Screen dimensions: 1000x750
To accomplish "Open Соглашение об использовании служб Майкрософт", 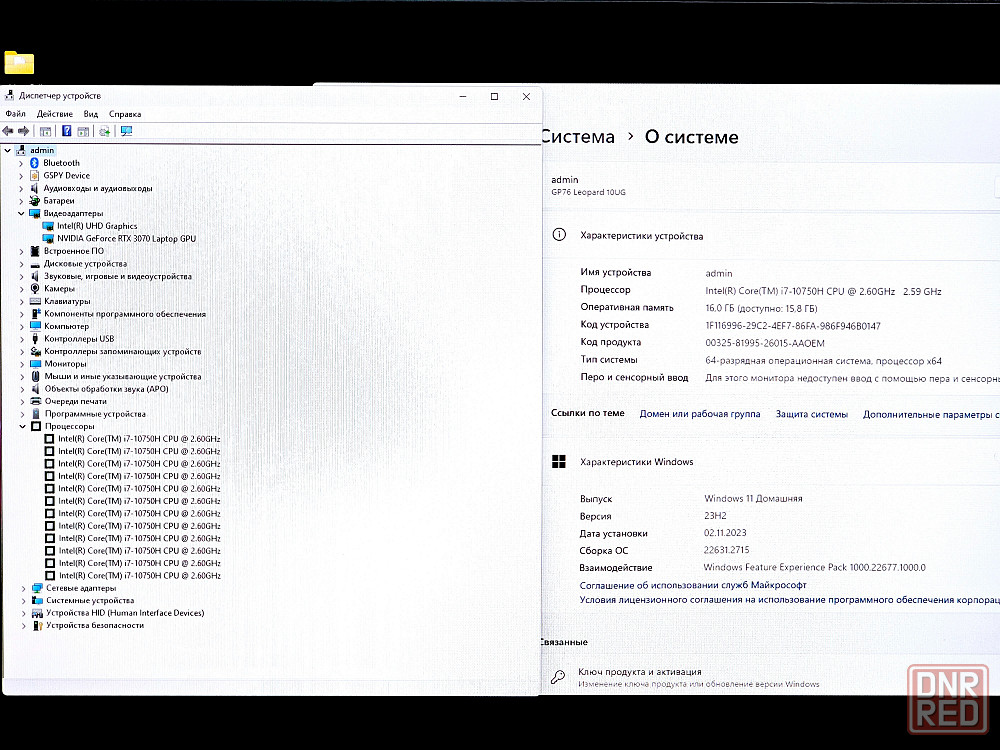I will pos(693,585).
